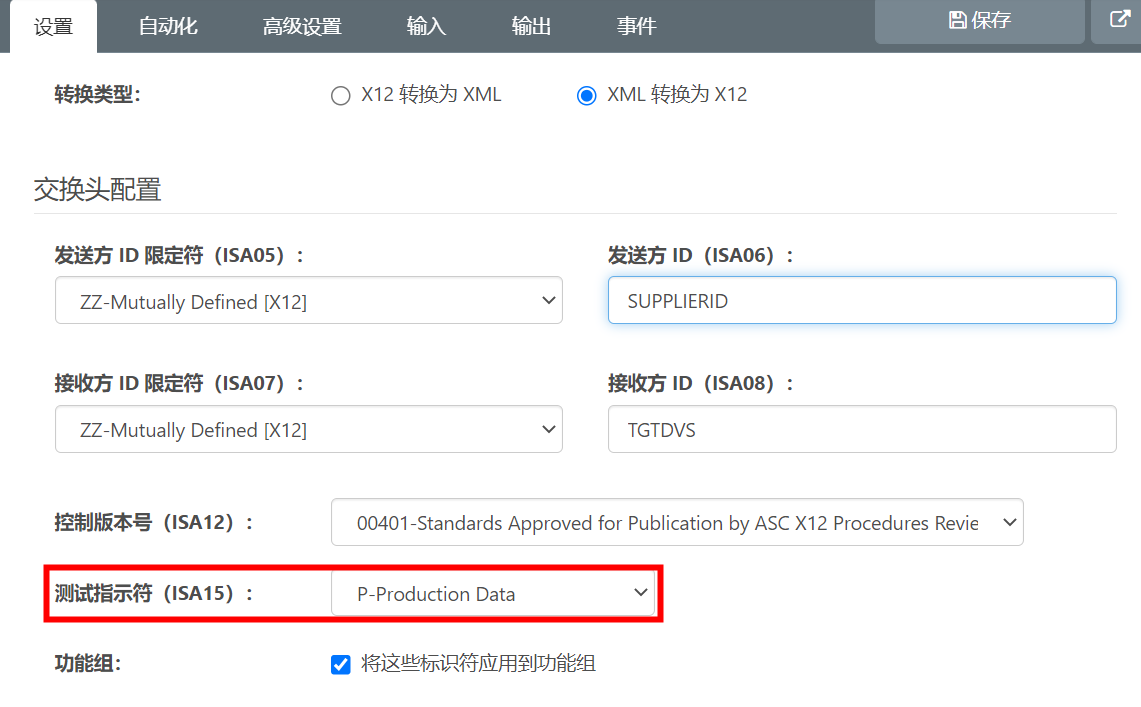Select X12 转换为 XML radio option
Image resolution: width=1141 pixels, height=707 pixels.
(341, 95)
